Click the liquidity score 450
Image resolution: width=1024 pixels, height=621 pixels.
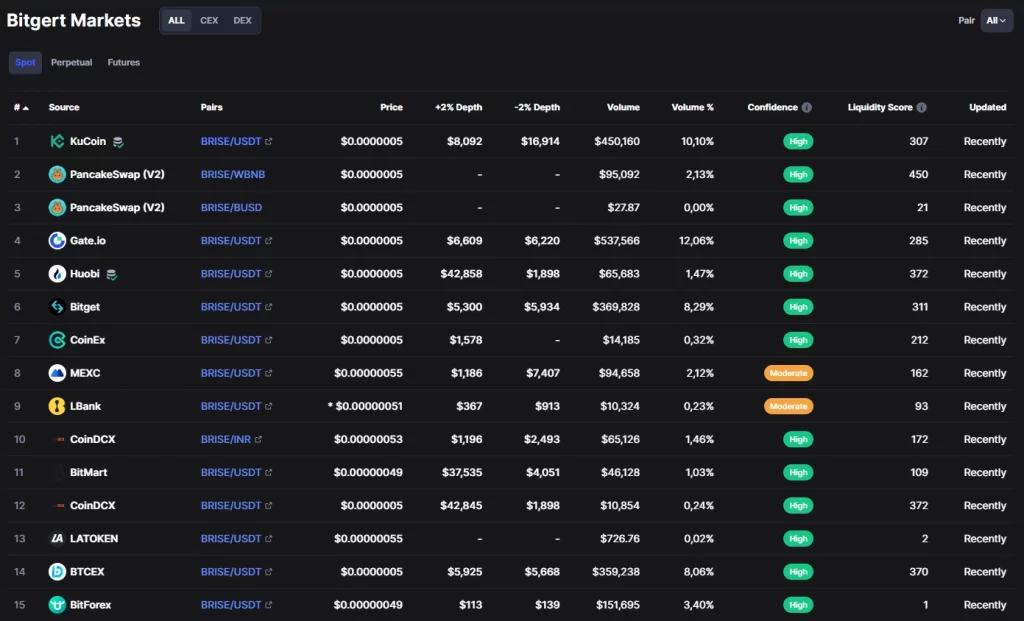pos(918,174)
